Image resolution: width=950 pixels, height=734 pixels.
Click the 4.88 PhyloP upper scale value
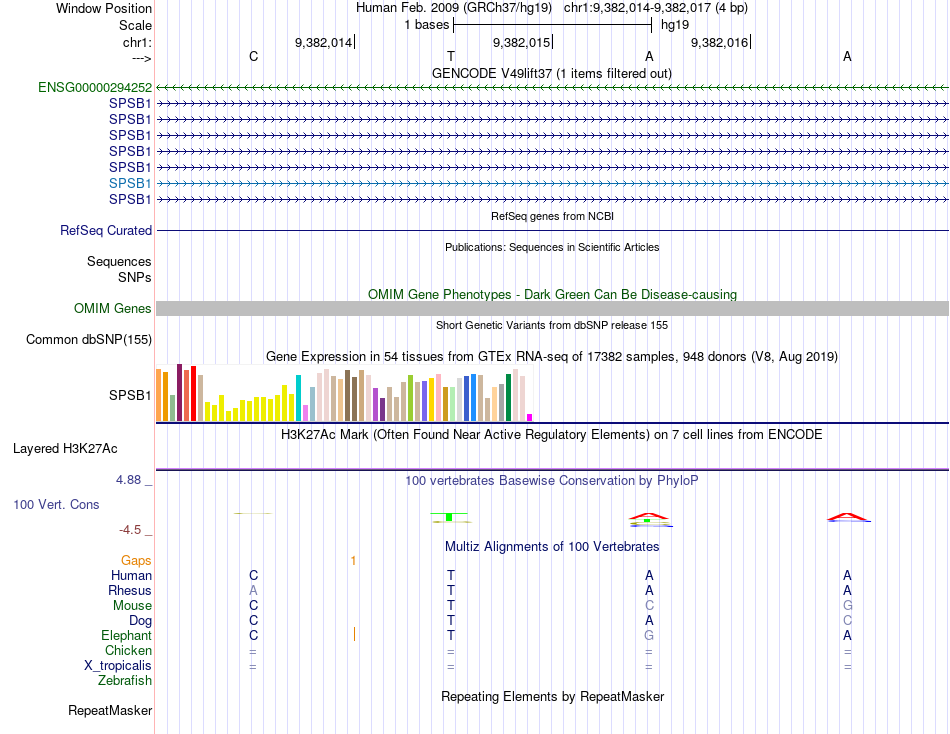click(x=128, y=480)
